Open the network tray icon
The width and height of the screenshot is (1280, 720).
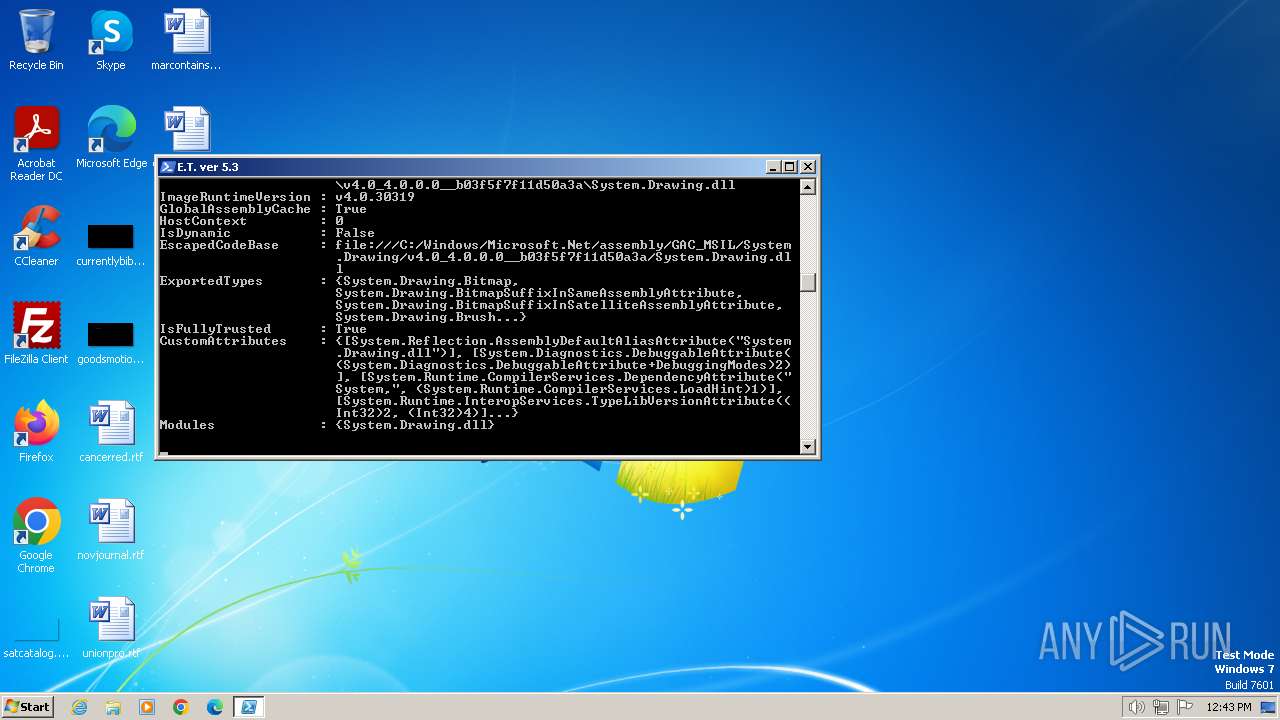(1161, 707)
